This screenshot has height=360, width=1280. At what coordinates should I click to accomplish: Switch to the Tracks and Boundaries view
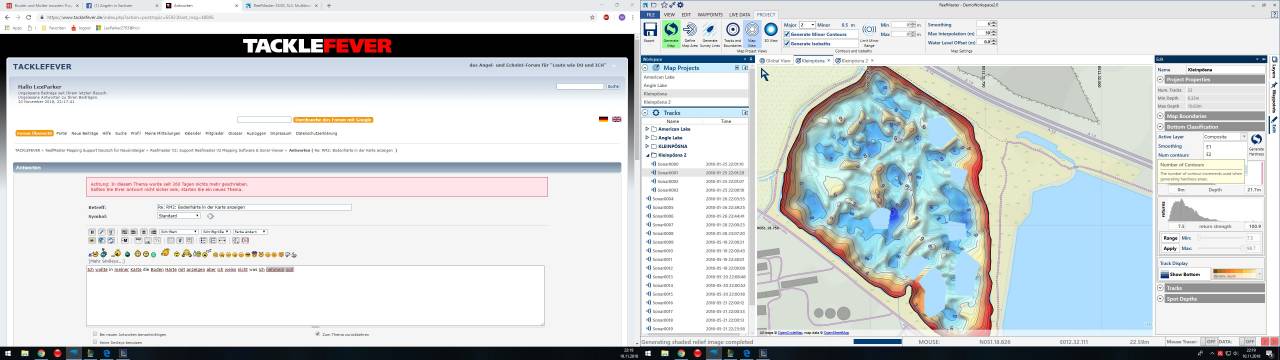click(x=733, y=34)
